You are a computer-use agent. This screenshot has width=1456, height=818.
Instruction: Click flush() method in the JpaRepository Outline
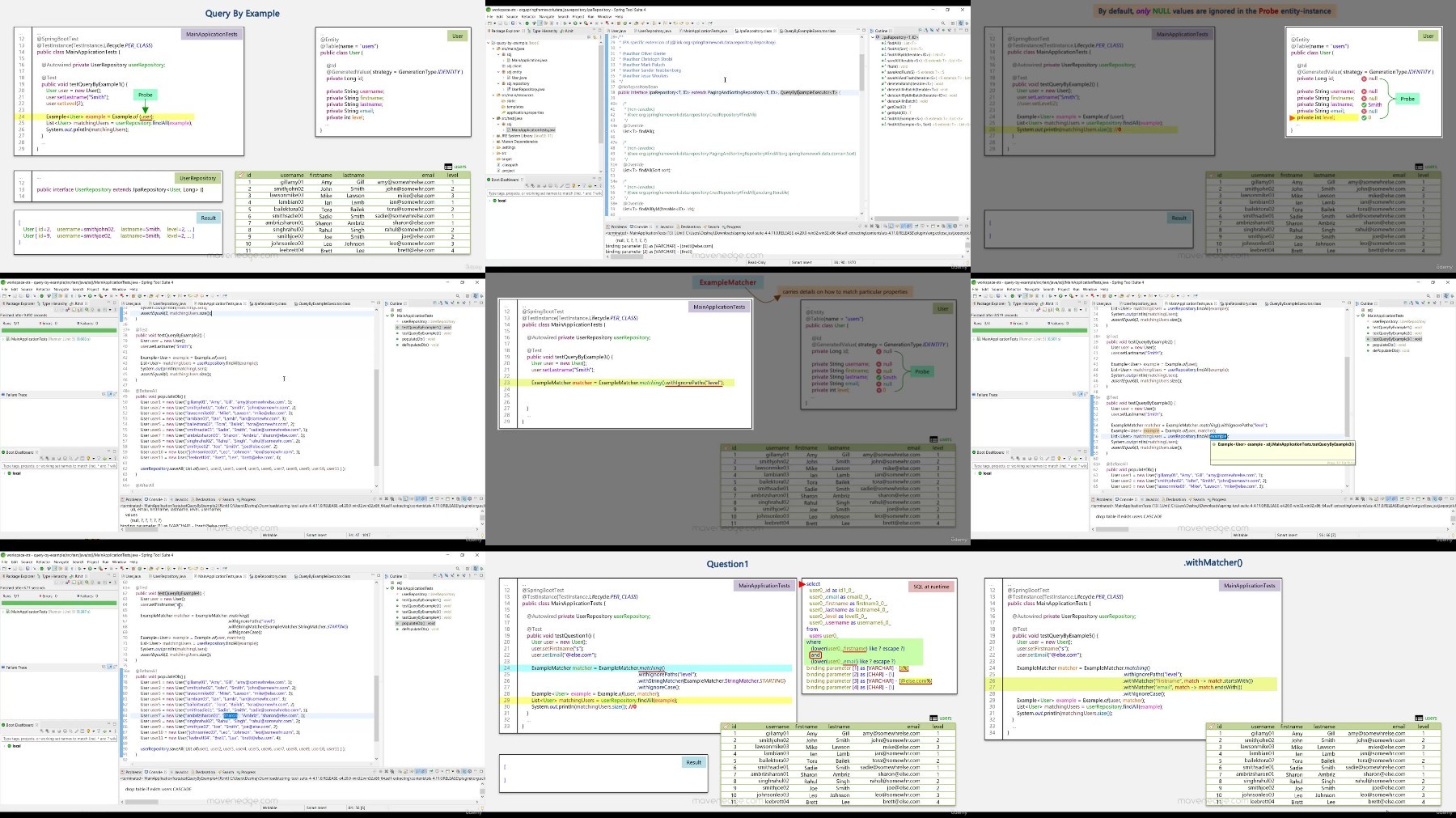coord(893,66)
